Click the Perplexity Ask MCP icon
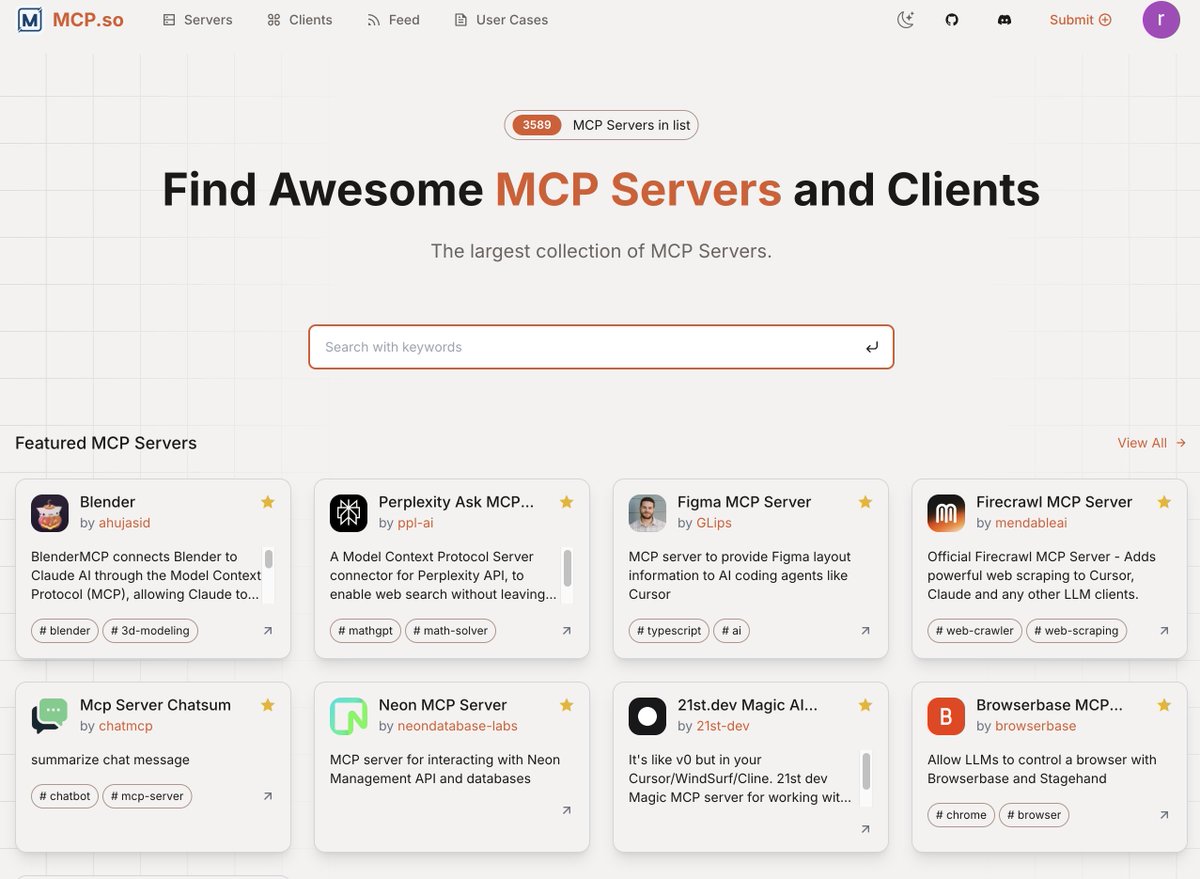 349,513
